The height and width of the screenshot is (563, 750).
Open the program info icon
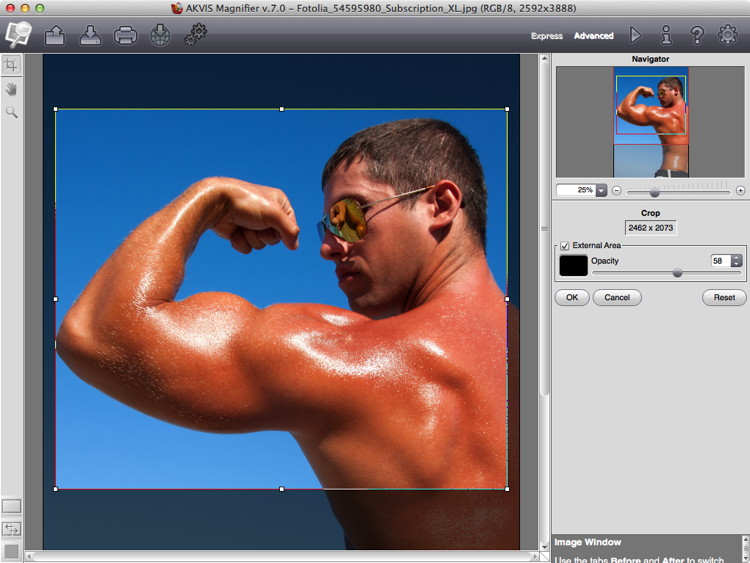point(666,35)
